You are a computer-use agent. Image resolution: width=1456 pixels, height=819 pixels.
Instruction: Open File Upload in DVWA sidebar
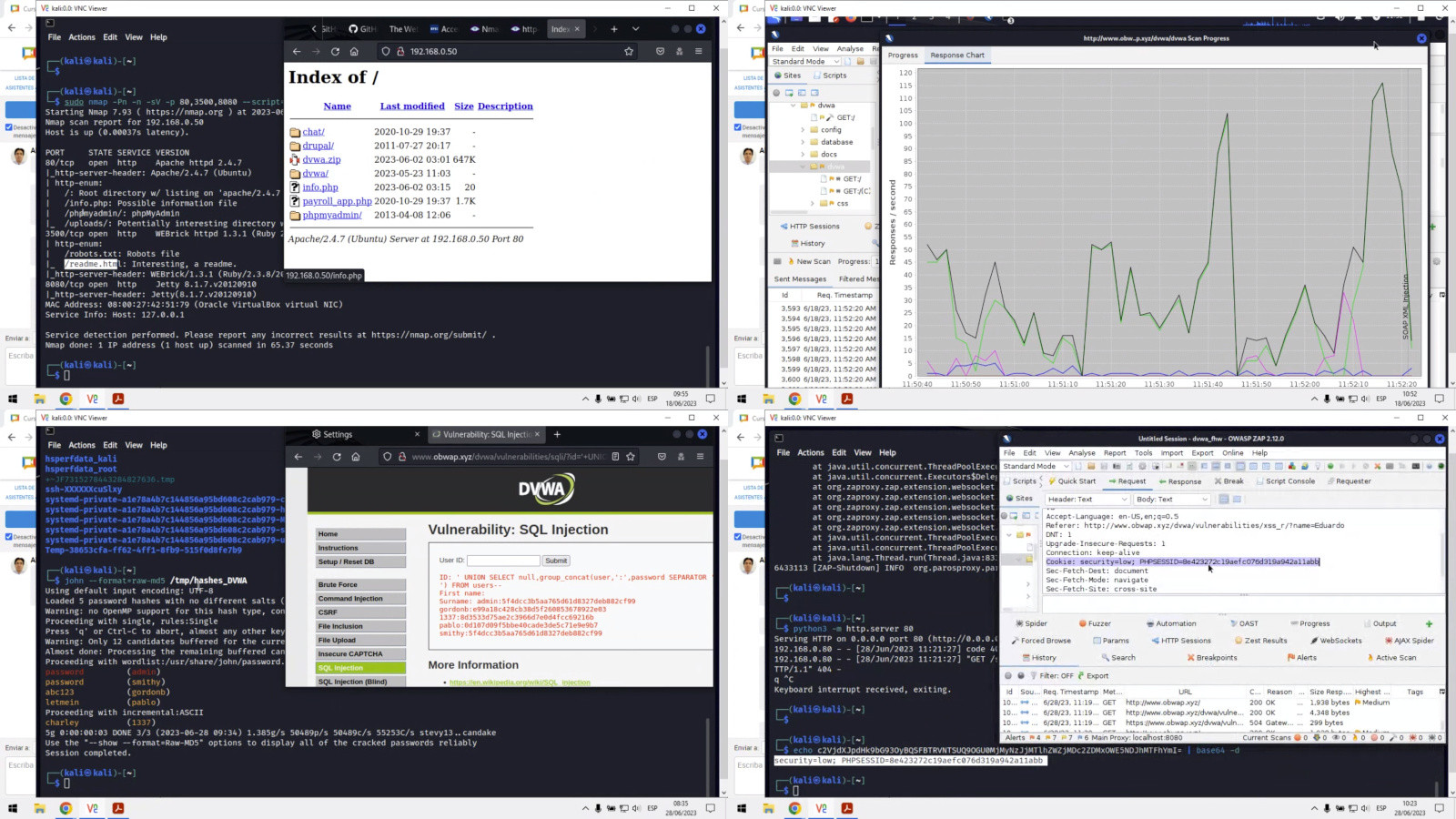tap(360, 641)
